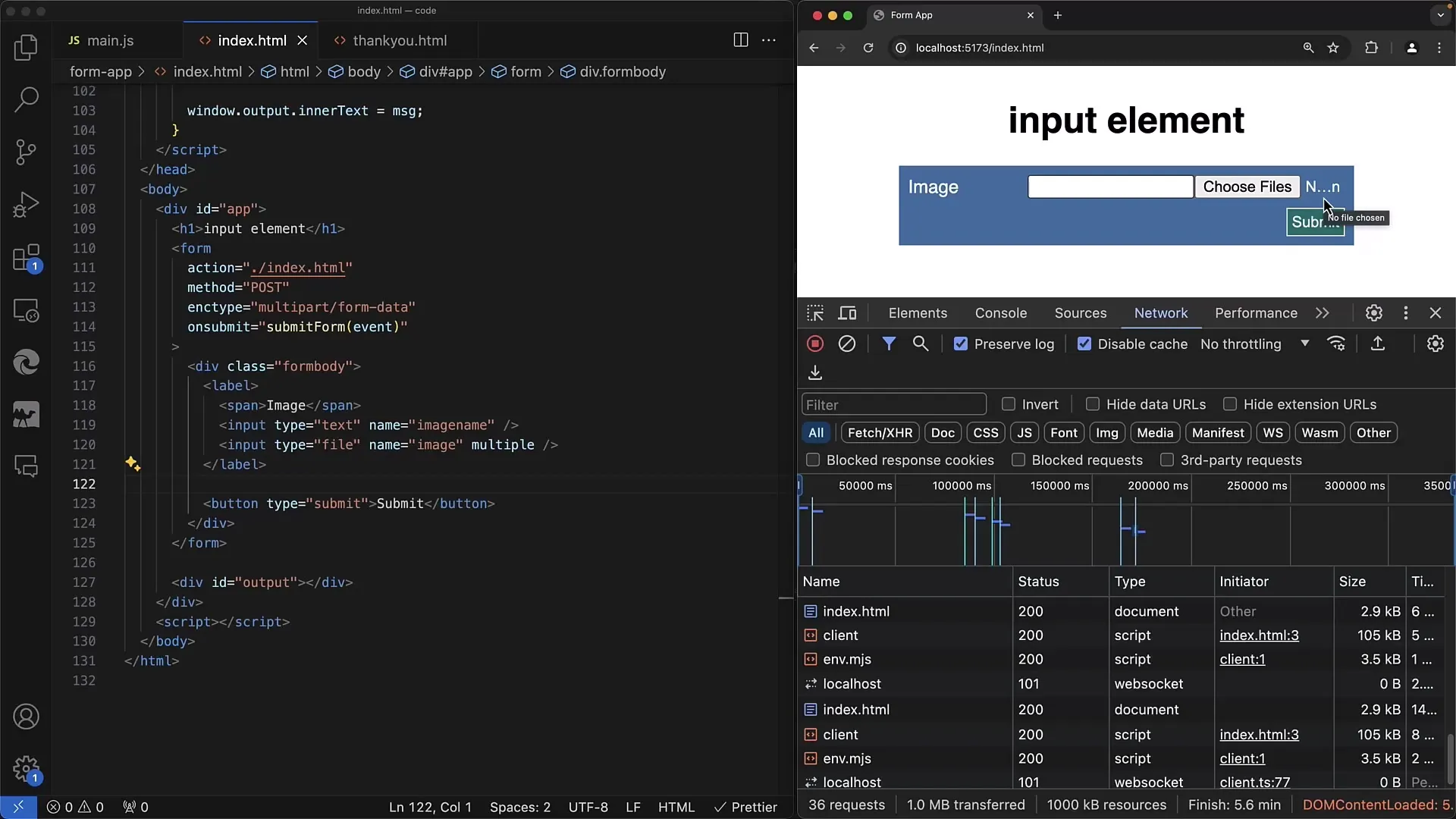Select the Elements tab in DevTools
Viewport: 1456px width, 819px height.
tap(917, 313)
